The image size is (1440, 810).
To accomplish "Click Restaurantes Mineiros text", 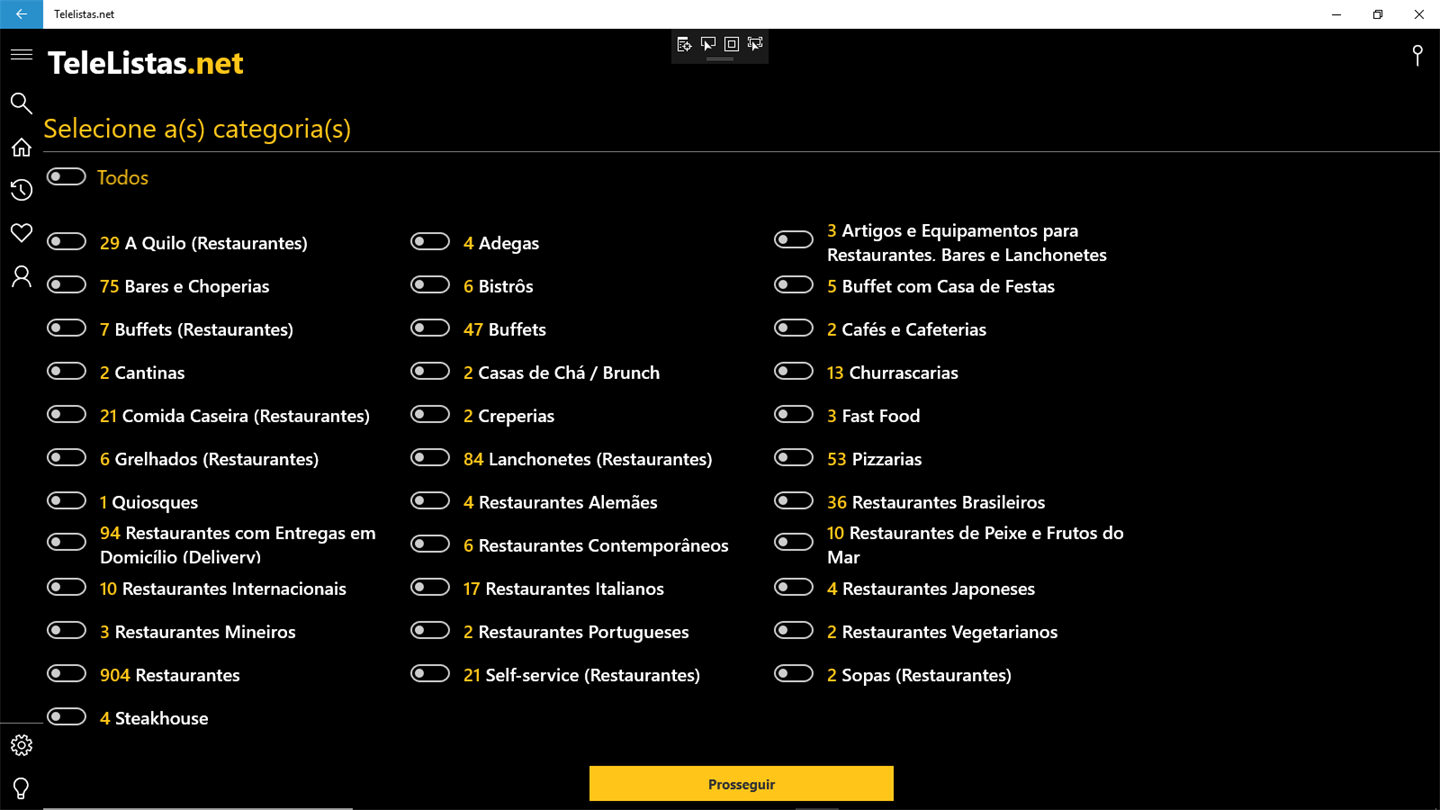I will pyautogui.click(x=198, y=632).
